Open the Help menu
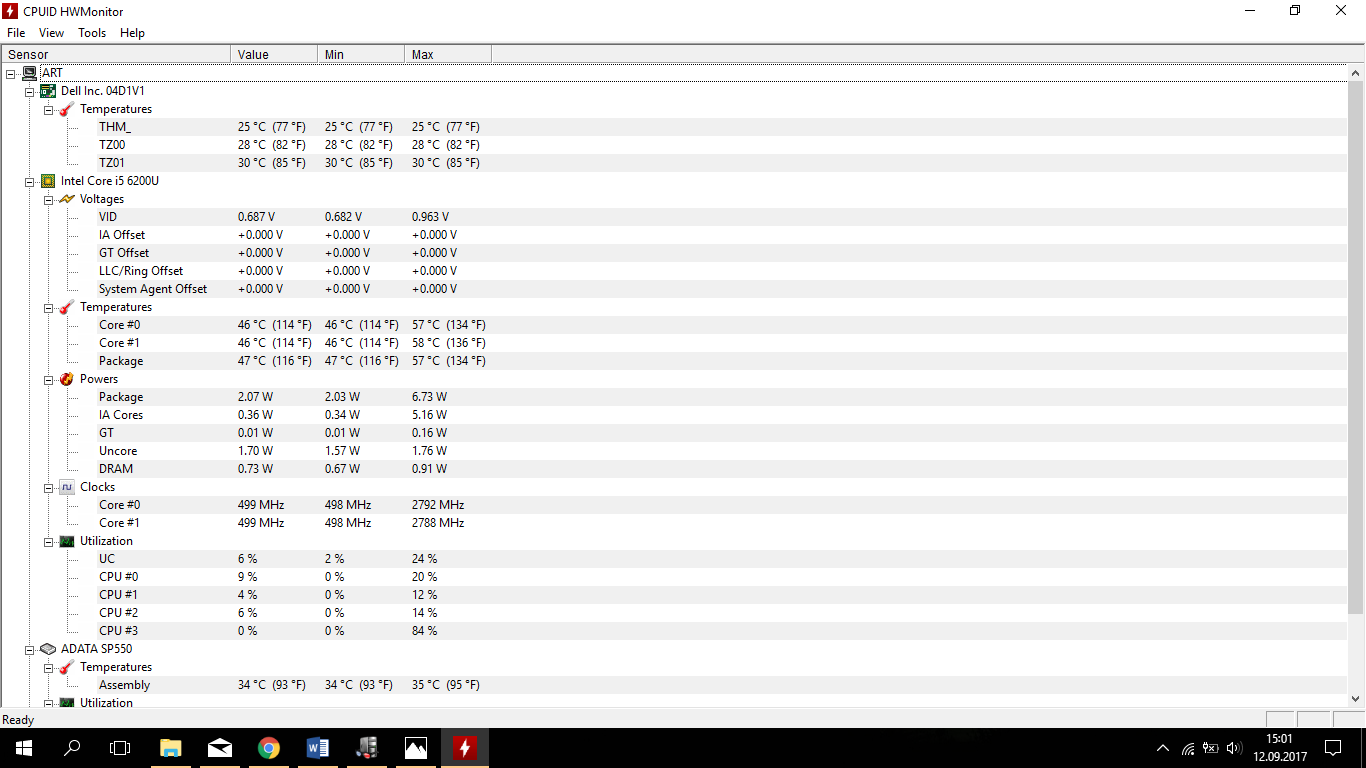 (132, 33)
